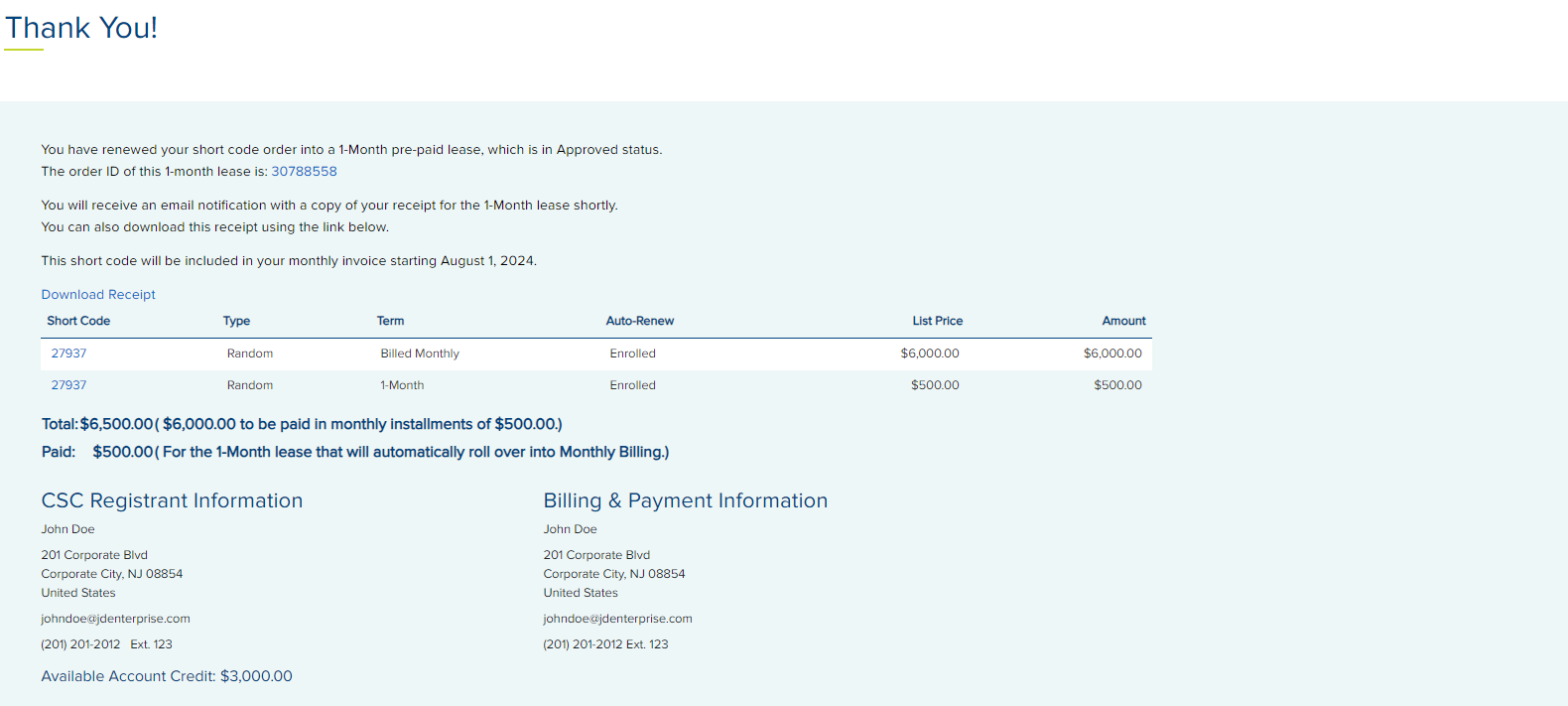The image size is (1568, 706).
Task: Click the Amount column header
Action: [1123, 321]
